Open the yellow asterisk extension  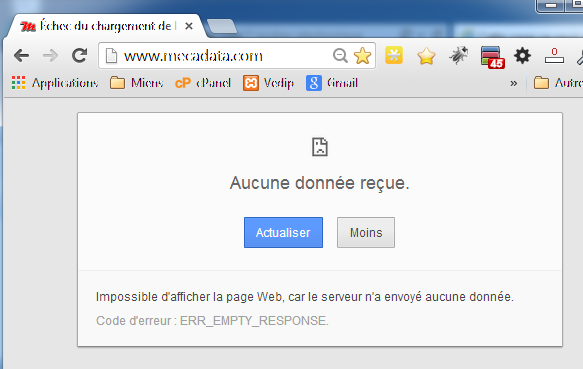pos(394,55)
